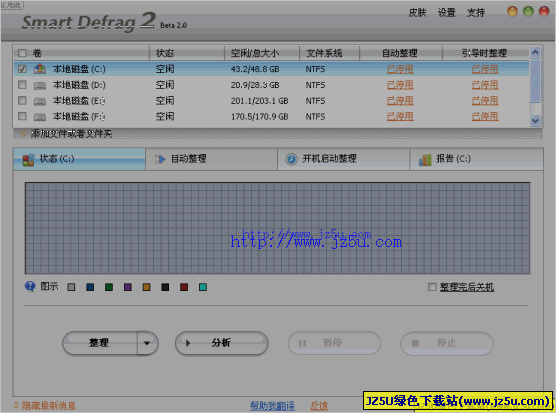This screenshot has height=413, width=556.
Task: Click the purple legend color swatch
Action: (128, 287)
